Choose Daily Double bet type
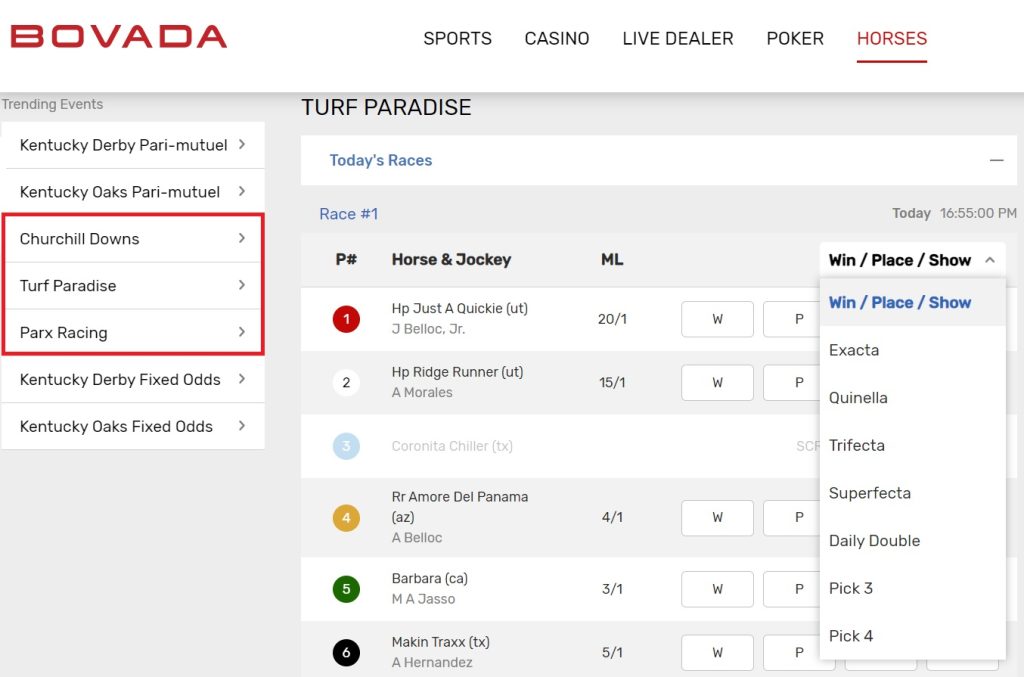Image resolution: width=1024 pixels, height=677 pixels. (x=912, y=541)
